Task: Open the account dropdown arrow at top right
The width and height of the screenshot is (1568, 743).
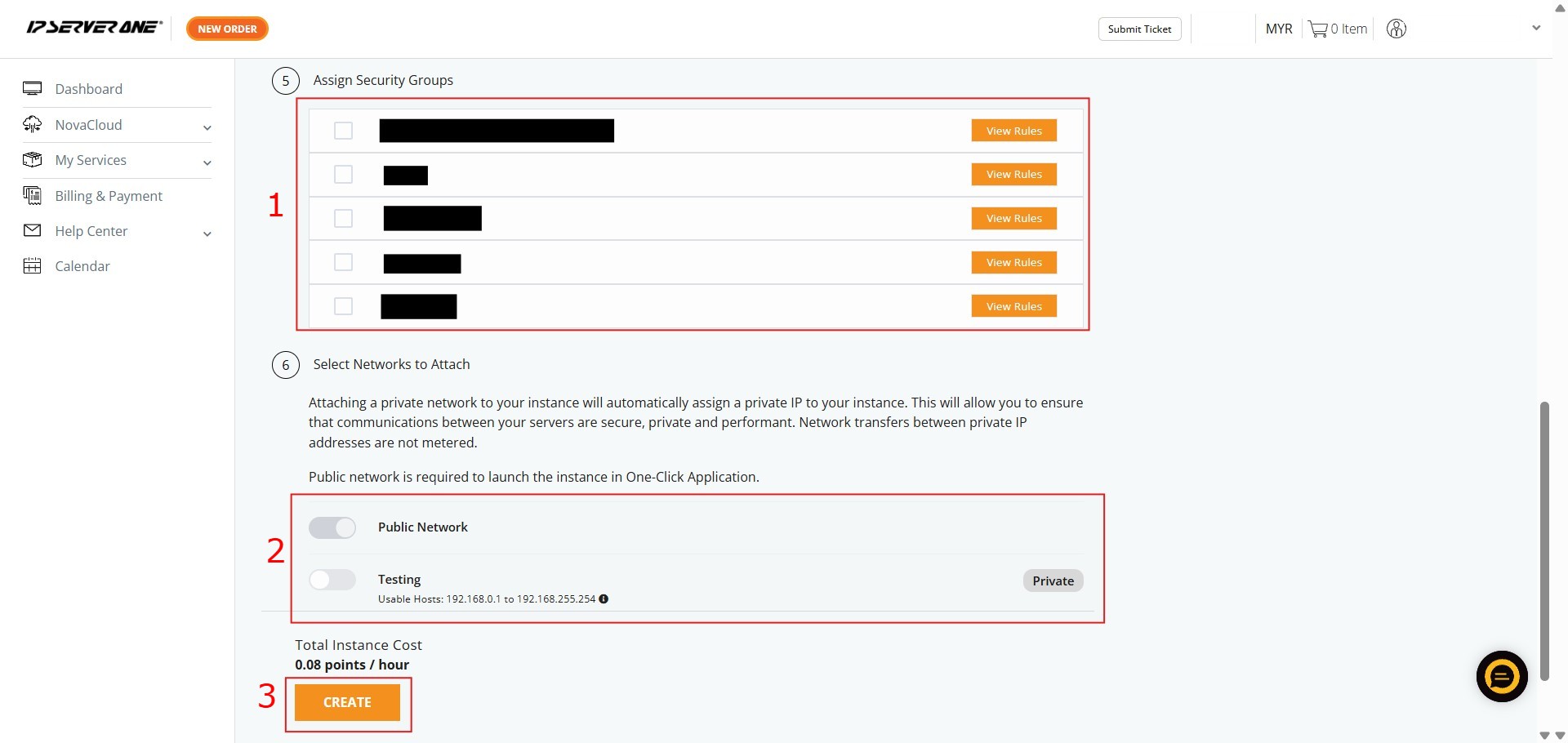Action: [x=1535, y=29]
